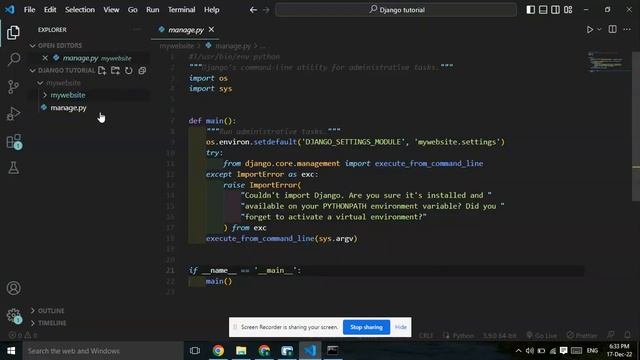The image size is (640, 360).
Task: Open Explorer views ellipsis menu
Action: click(x=138, y=29)
